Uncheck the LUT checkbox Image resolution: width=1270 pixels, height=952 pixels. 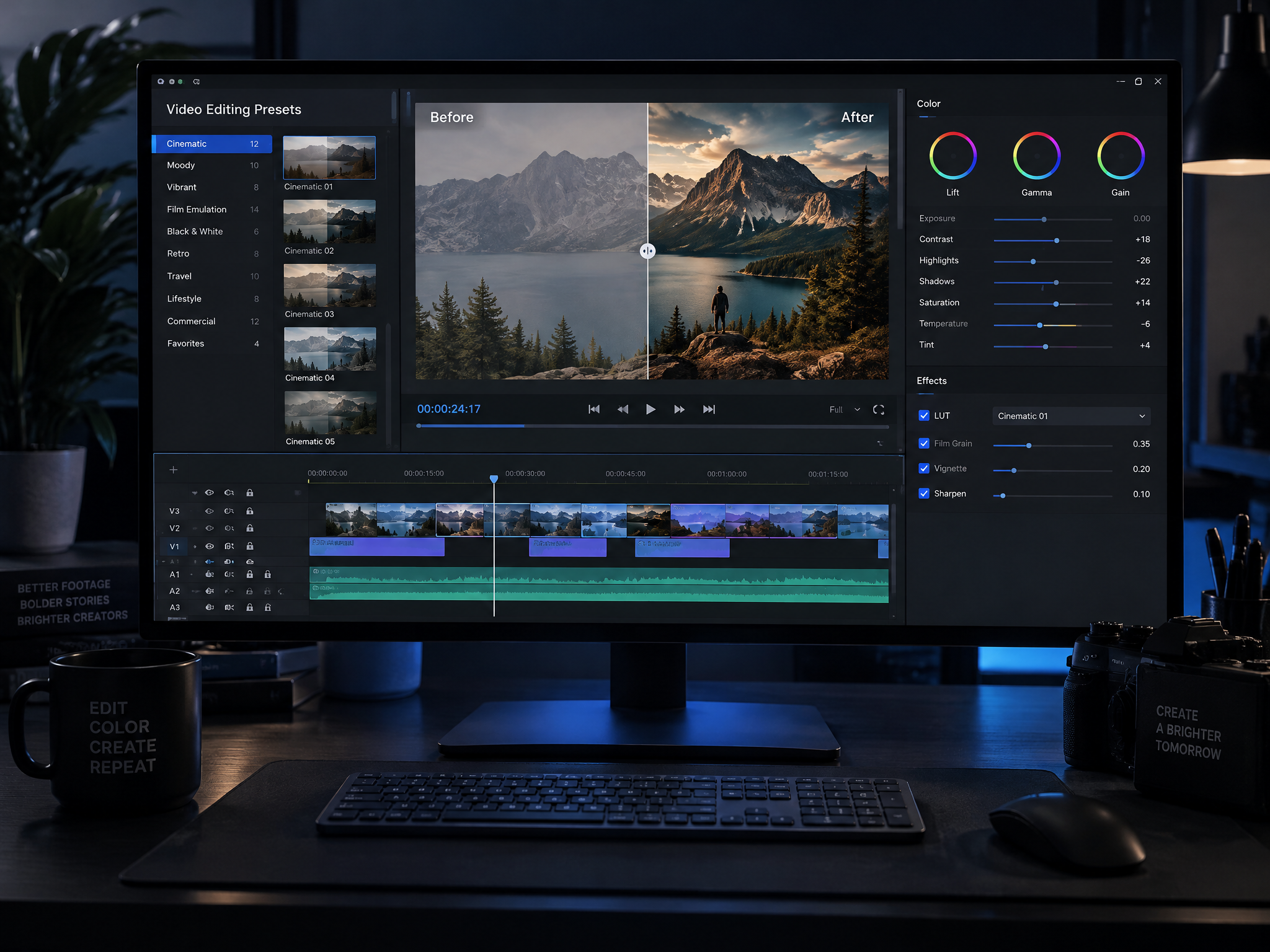924,415
